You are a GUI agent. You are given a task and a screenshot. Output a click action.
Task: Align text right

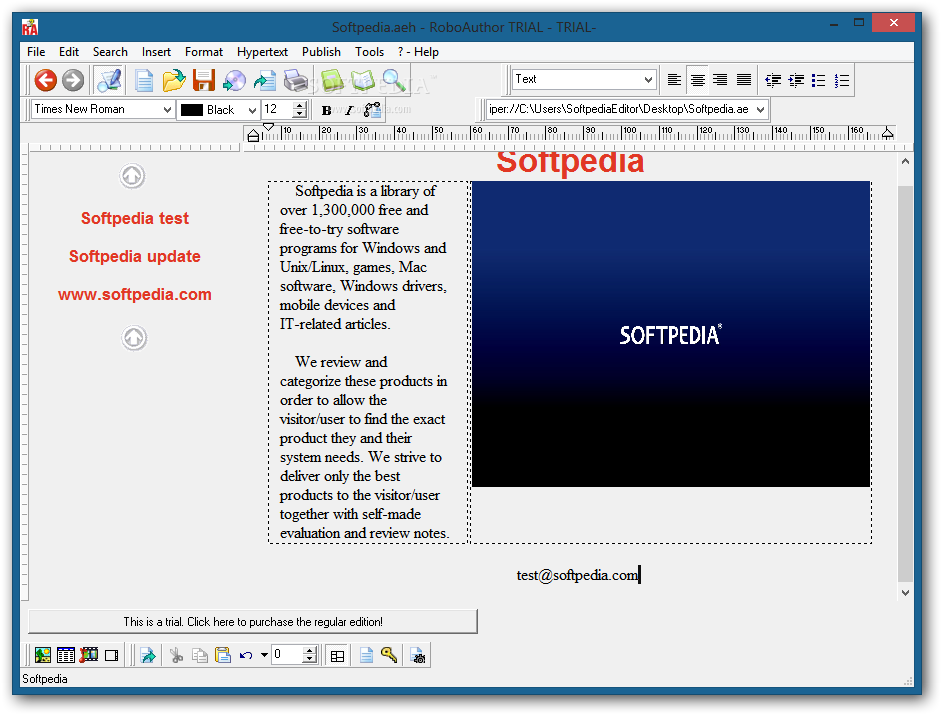click(720, 80)
